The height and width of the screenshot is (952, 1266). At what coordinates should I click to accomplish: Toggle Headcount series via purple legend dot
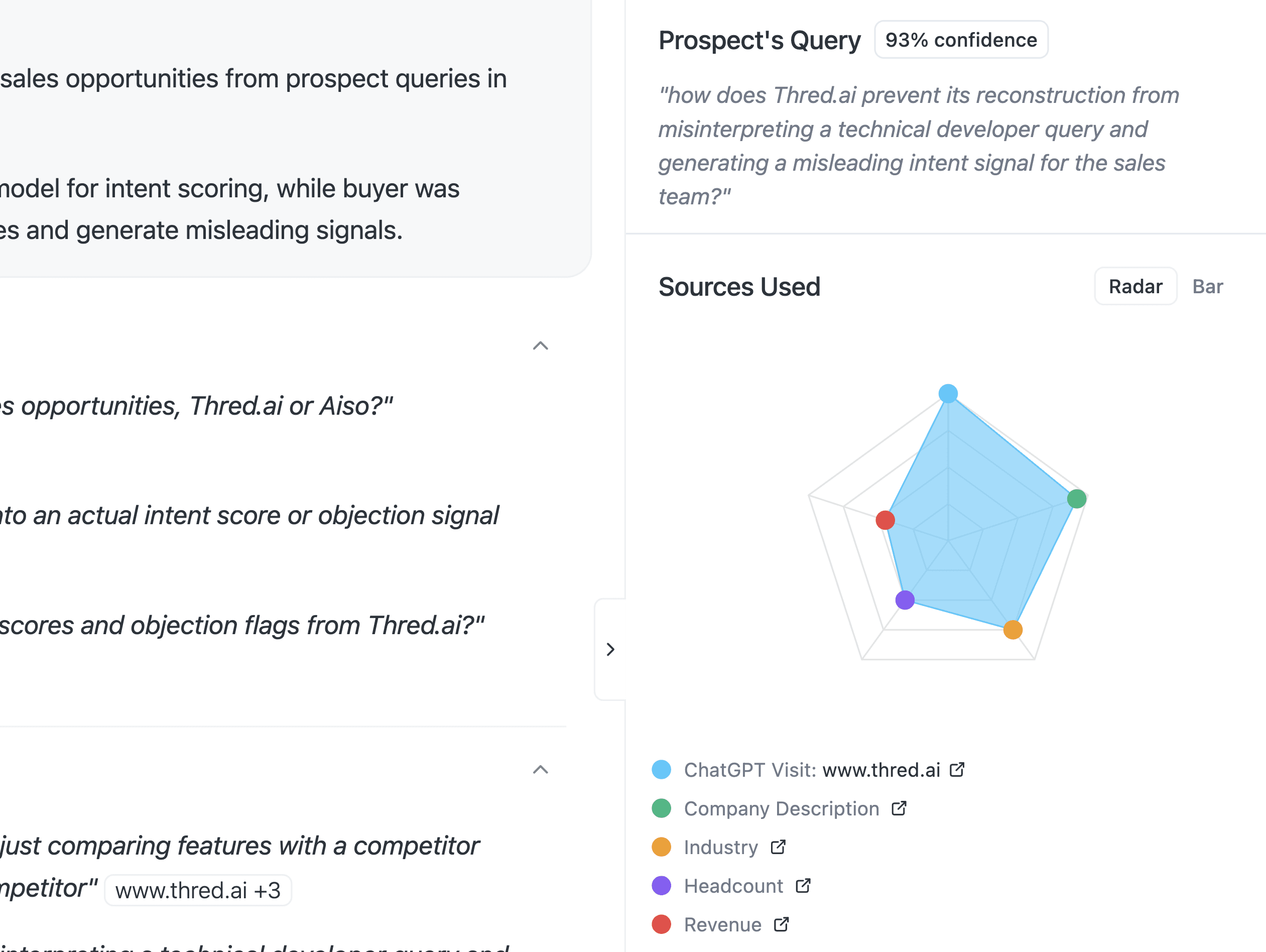(661, 886)
